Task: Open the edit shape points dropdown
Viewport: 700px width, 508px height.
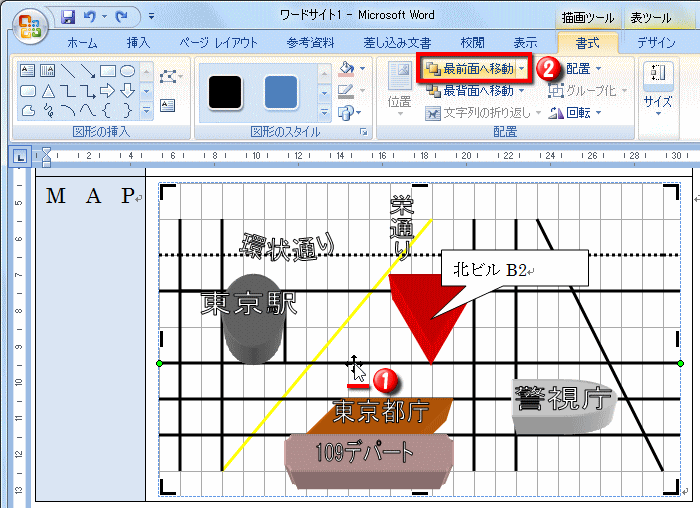Action: (171, 77)
